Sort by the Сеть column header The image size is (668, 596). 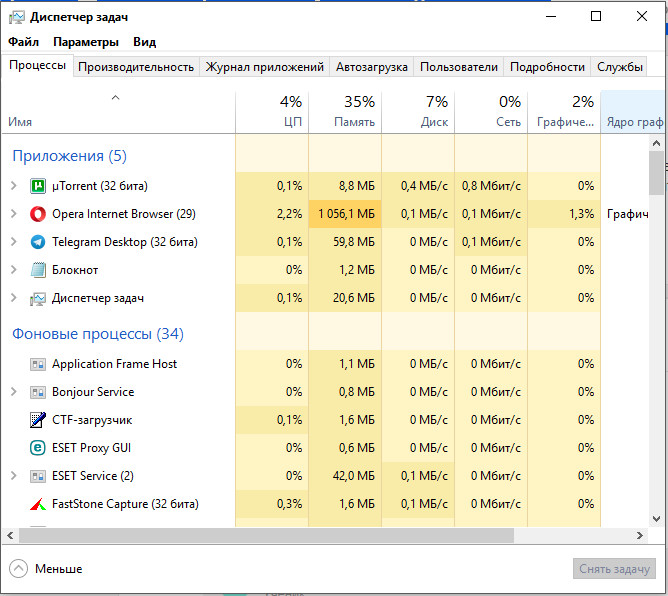[491, 112]
